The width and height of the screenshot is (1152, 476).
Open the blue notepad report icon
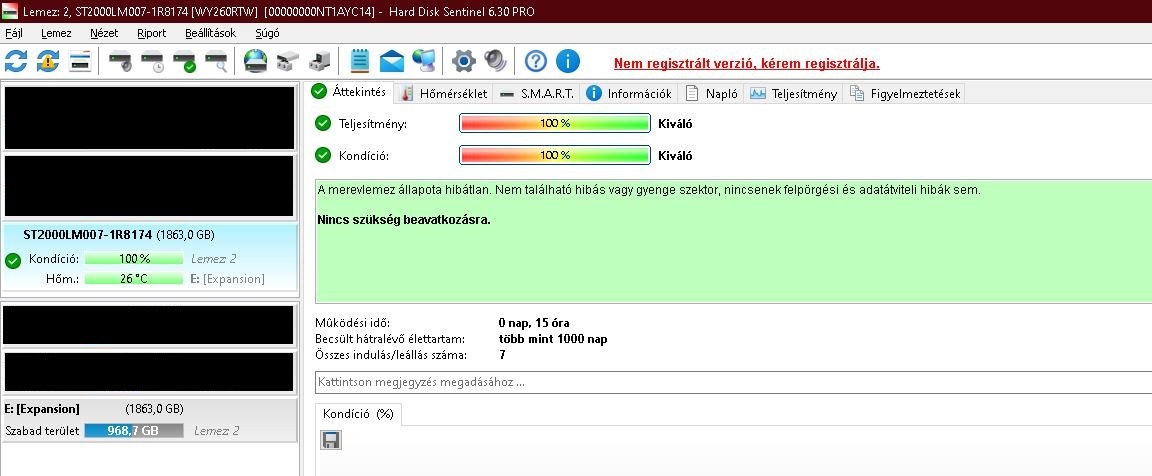359,61
